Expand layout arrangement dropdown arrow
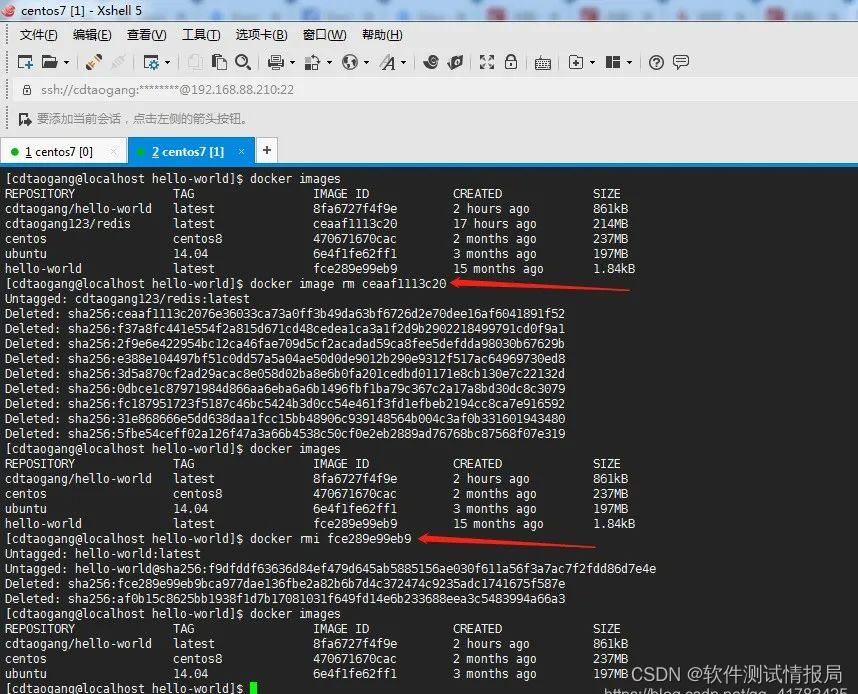858x694 pixels. [x=629, y=63]
